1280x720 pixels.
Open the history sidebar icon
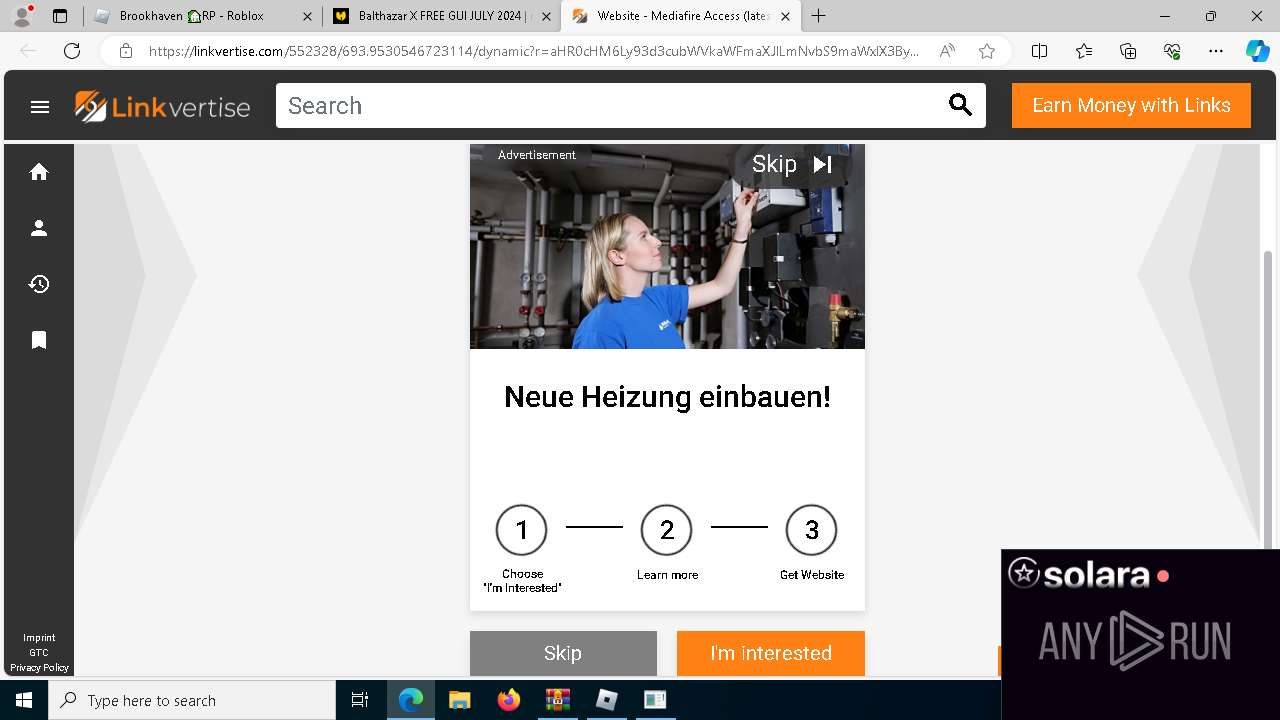pyautogui.click(x=39, y=284)
